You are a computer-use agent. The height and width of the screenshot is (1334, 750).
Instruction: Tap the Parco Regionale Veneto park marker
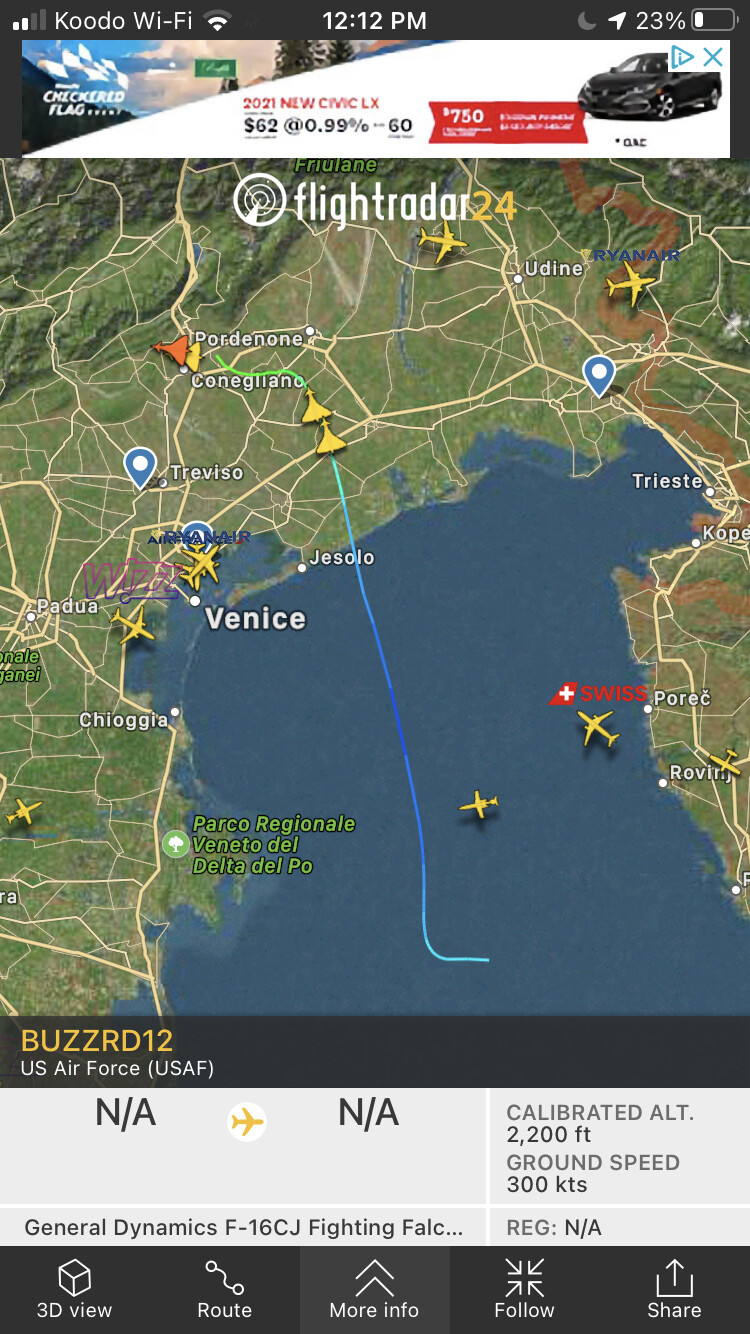(x=175, y=845)
